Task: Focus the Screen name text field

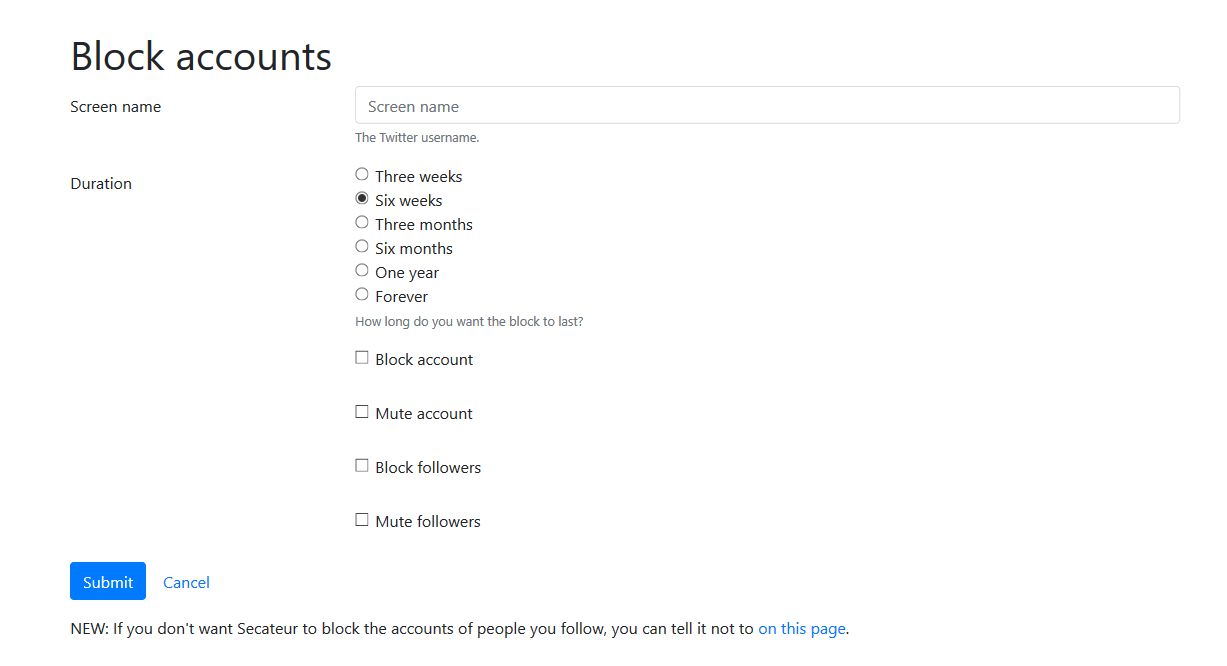Action: (x=767, y=105)
